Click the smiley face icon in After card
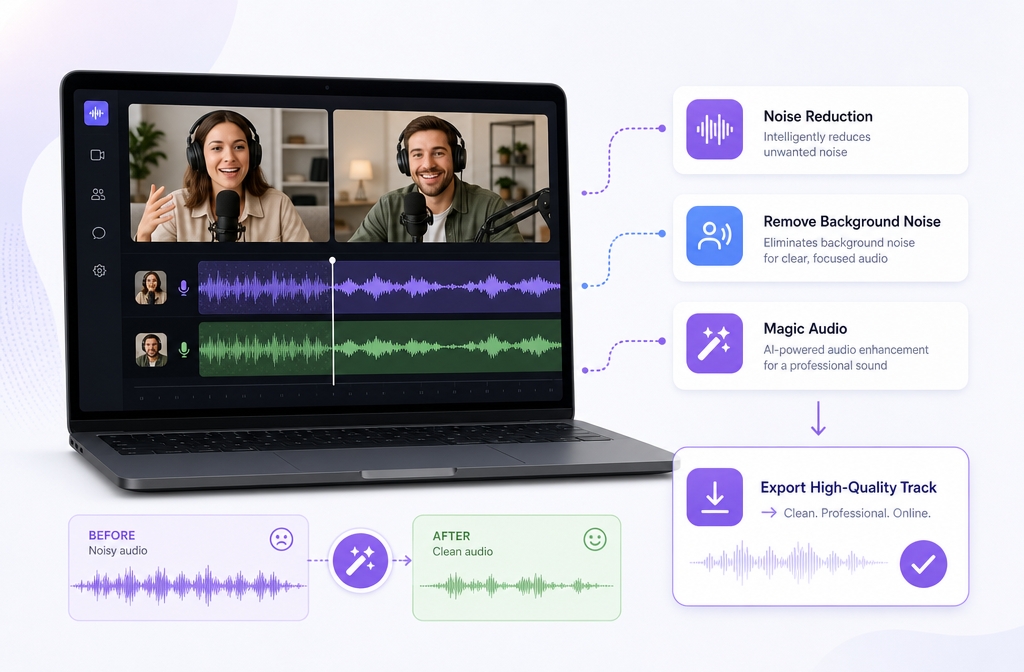The height and width of the screenshot is (672, 1024). tap(595, 539)
